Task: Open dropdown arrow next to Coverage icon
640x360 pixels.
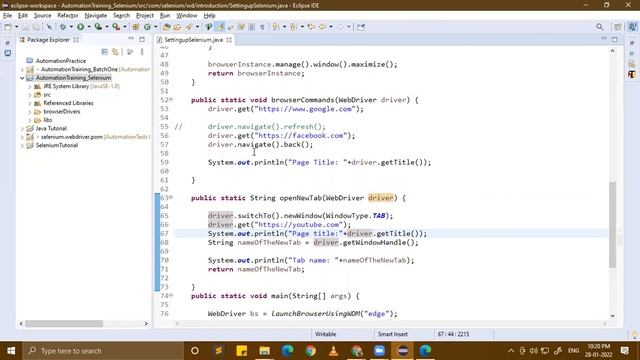Action: tap(107, 27)
